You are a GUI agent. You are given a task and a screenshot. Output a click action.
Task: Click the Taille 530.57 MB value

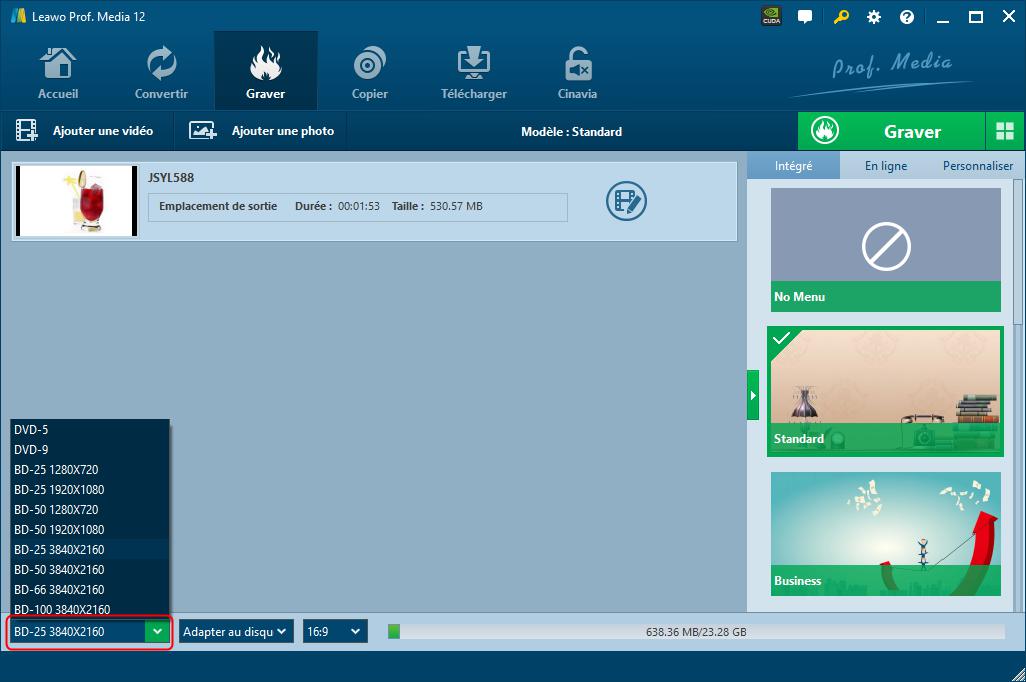tap(456, 206)
